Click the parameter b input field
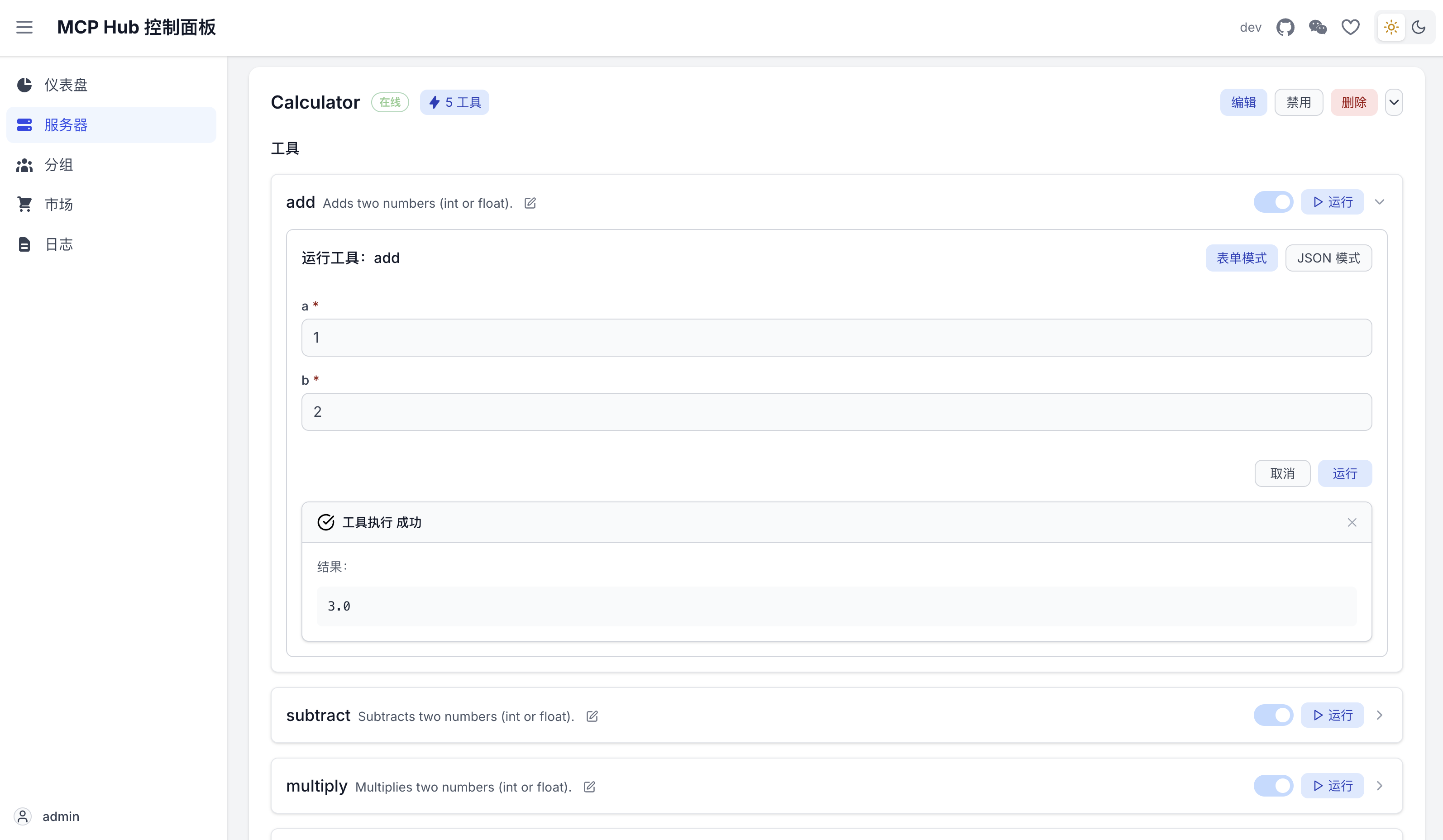Screen dimensions: 1443x840 (836, 412)
